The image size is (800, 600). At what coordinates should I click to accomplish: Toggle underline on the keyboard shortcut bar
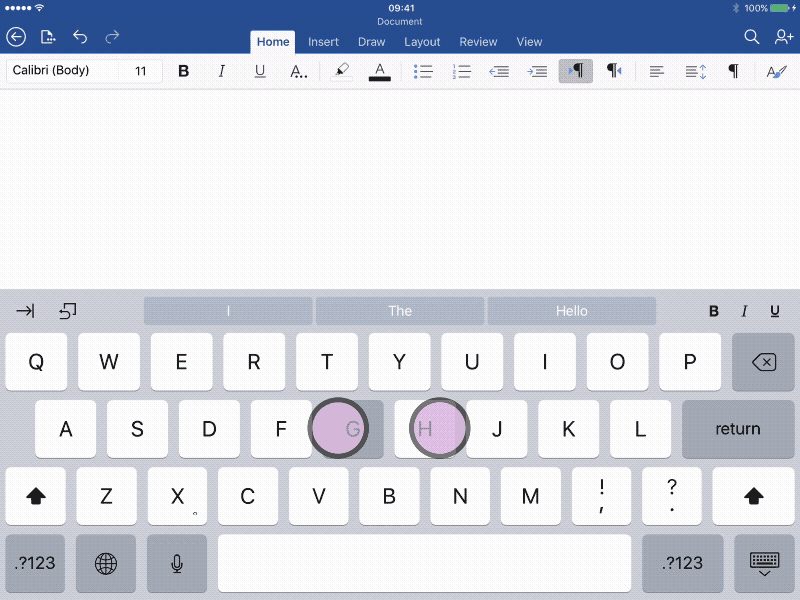774,311
